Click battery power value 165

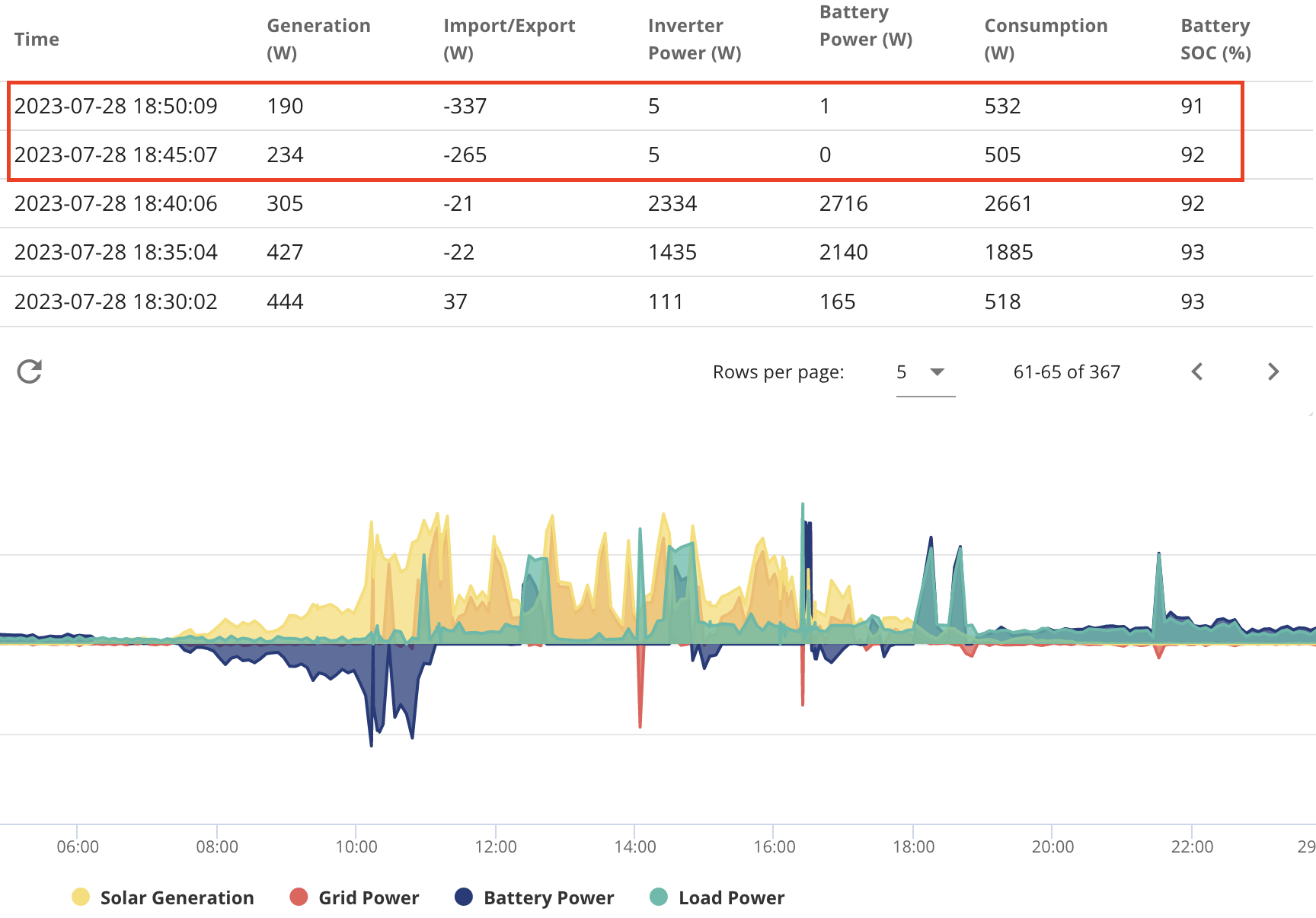(x=838, y=301)
